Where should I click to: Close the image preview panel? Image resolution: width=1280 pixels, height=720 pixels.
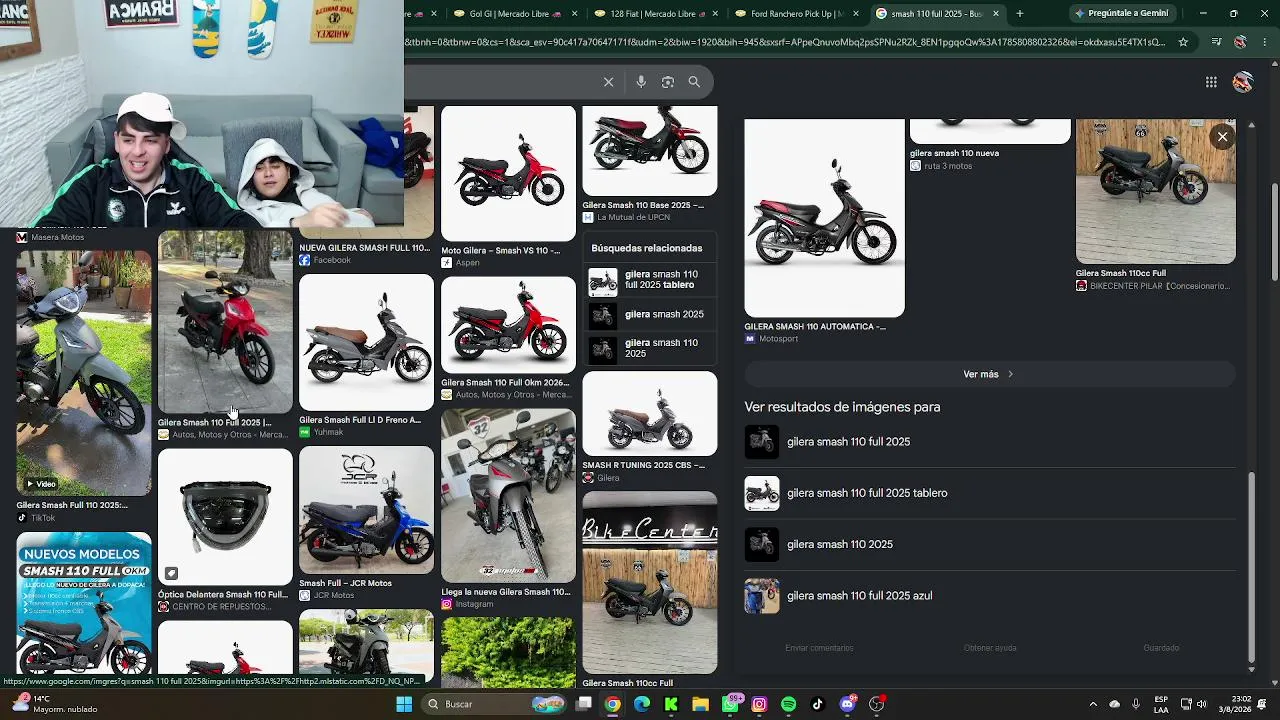1222,137
